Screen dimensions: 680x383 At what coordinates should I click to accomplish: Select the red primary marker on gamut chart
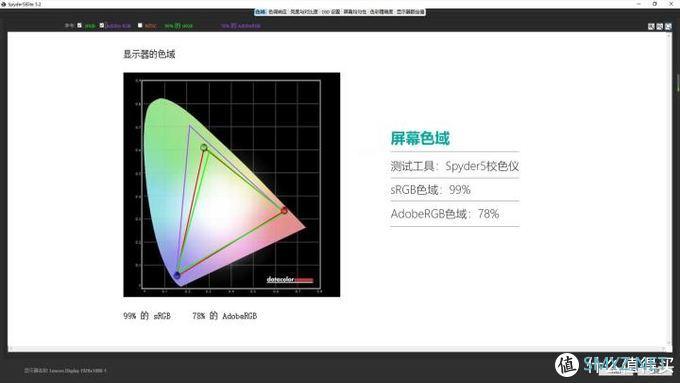(x=284, y=210)
